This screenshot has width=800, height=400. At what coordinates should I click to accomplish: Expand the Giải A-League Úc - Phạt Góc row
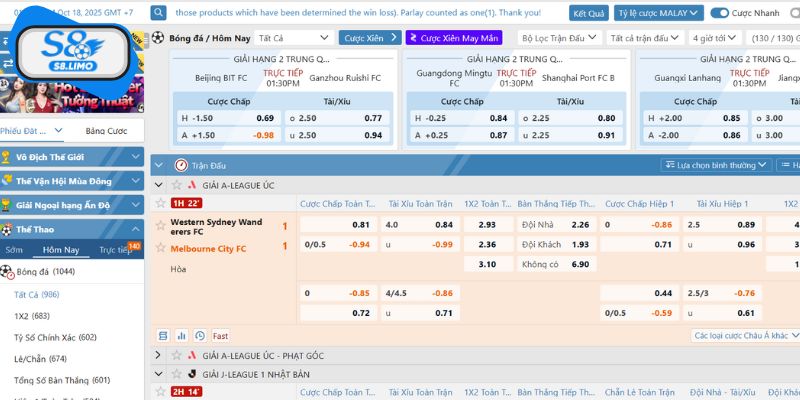[x=159, y=355]
